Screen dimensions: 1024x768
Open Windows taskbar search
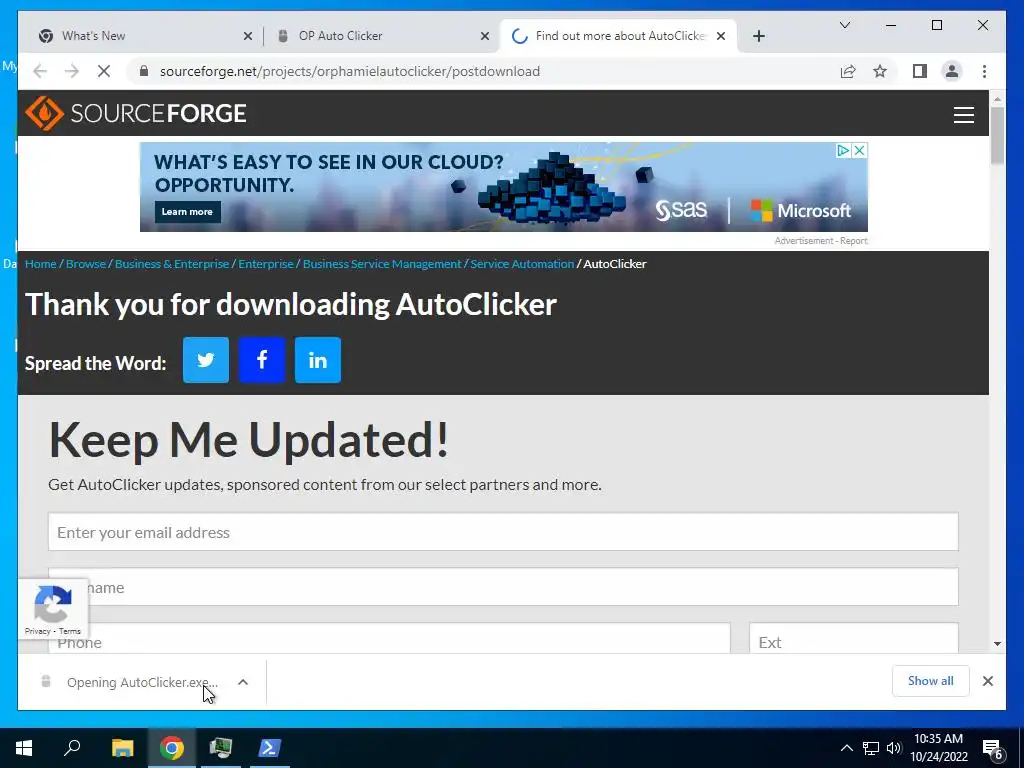tap(72, 748)
